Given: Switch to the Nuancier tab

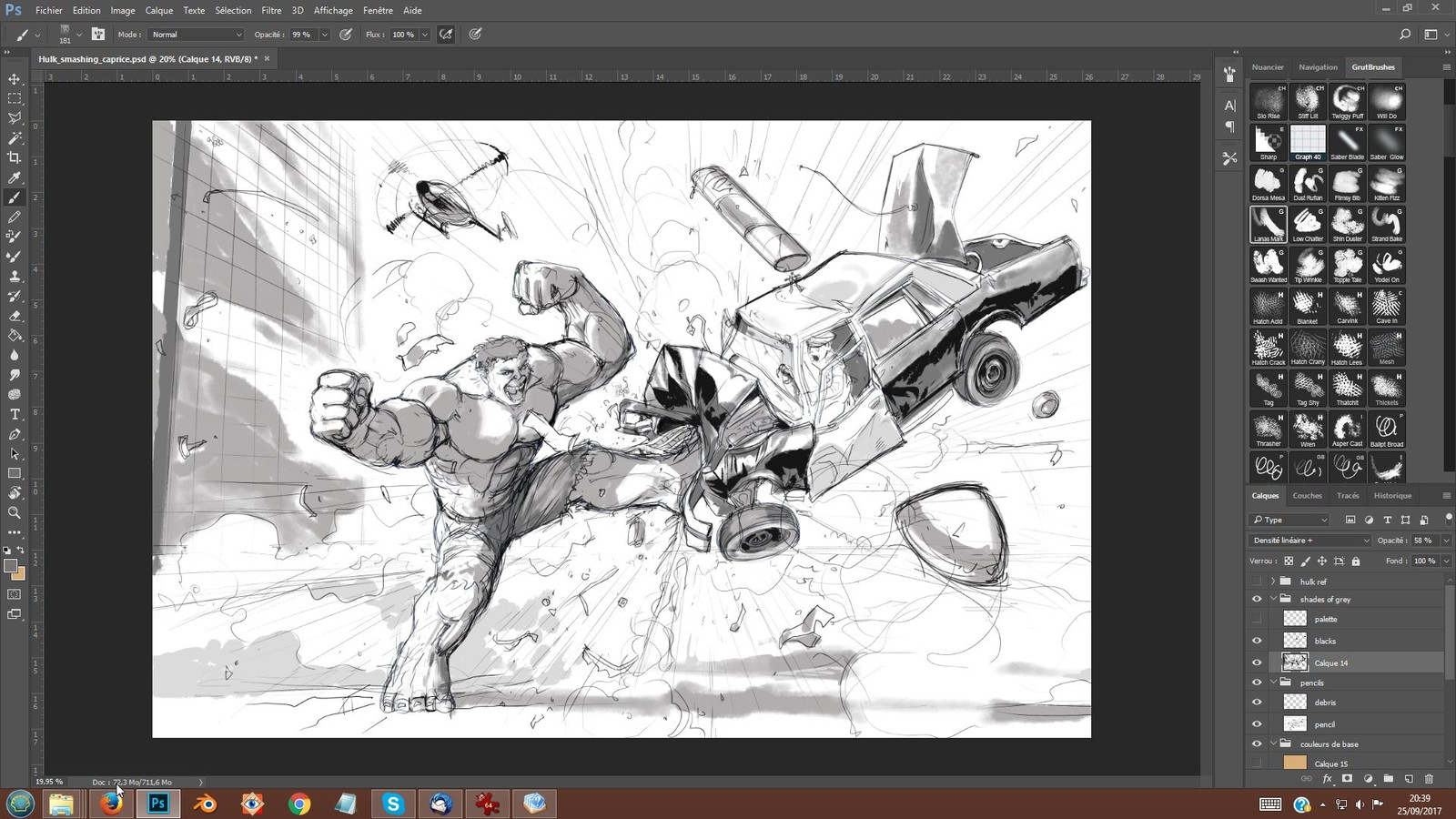Looking at the screenshot, I should pyautogui.click(x=1268, y=67).
